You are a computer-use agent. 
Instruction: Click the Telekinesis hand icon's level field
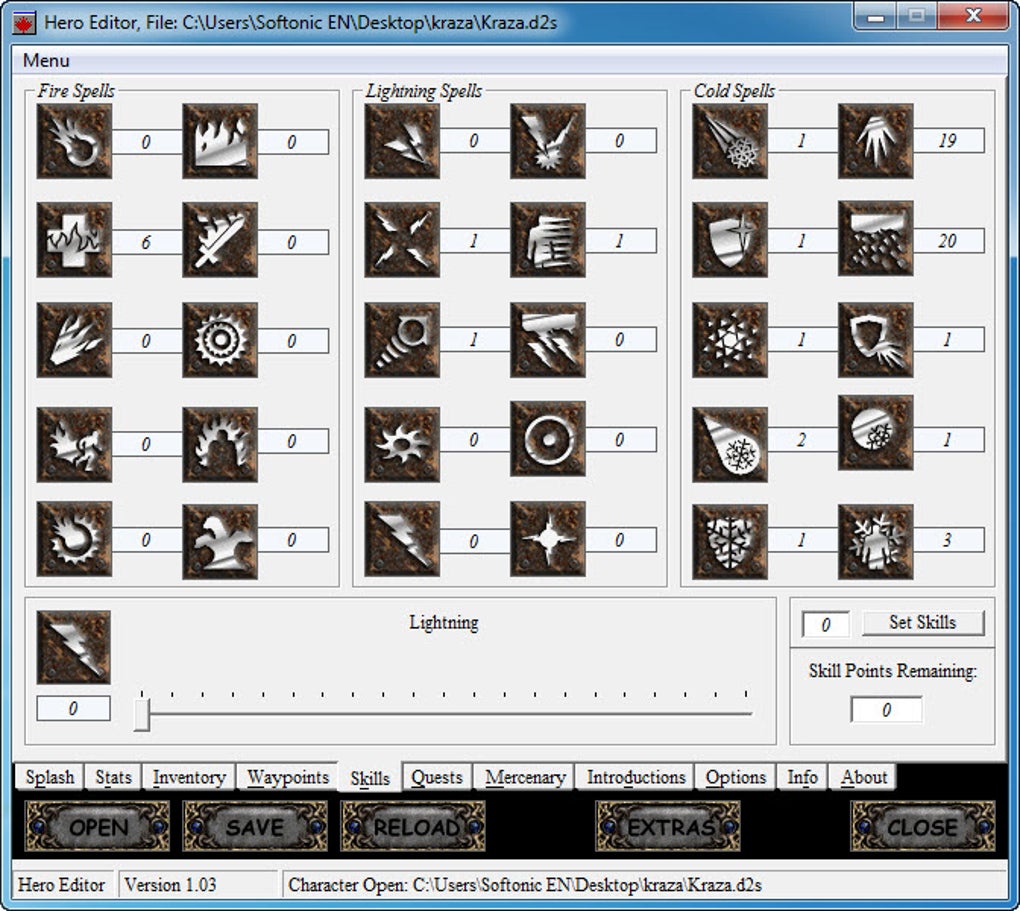621,241
